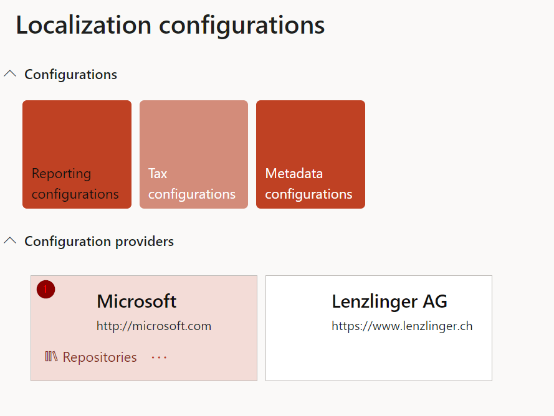Open the Tax configurations tile
Viewport: 554px width, 416px height.
pyautogui.click(x=194, y=154)
